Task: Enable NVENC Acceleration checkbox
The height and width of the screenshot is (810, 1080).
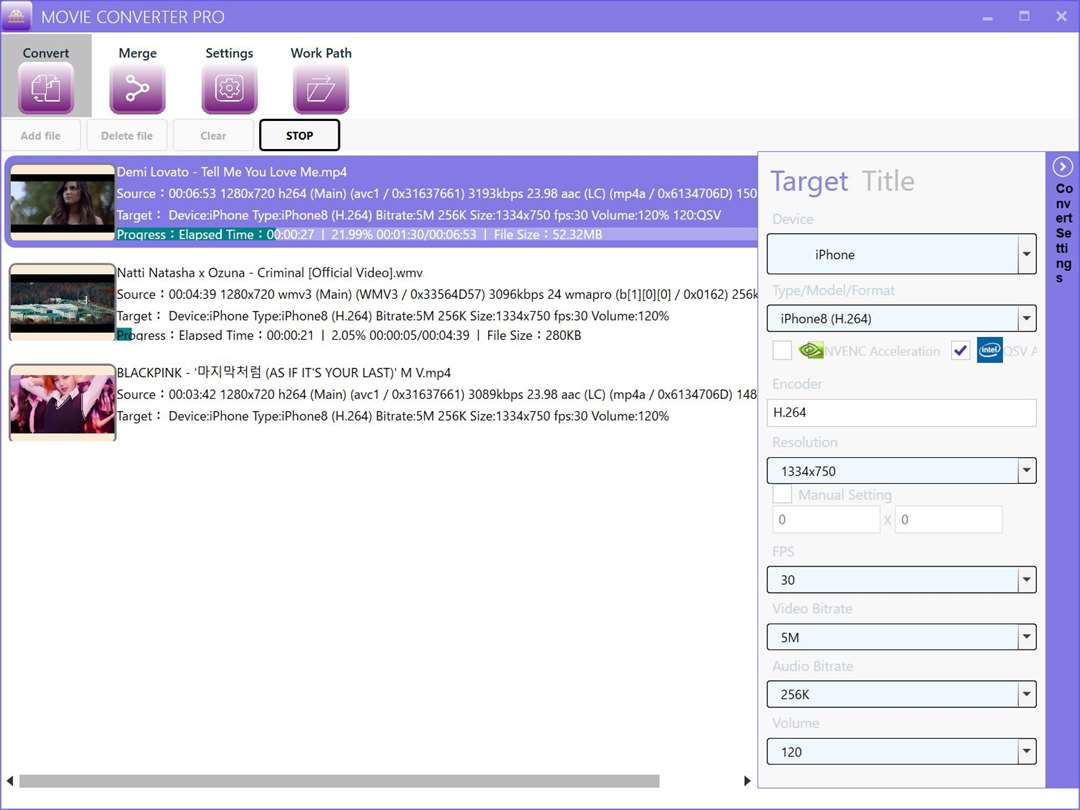Action: pyautogui.click(x=782, y=351)
